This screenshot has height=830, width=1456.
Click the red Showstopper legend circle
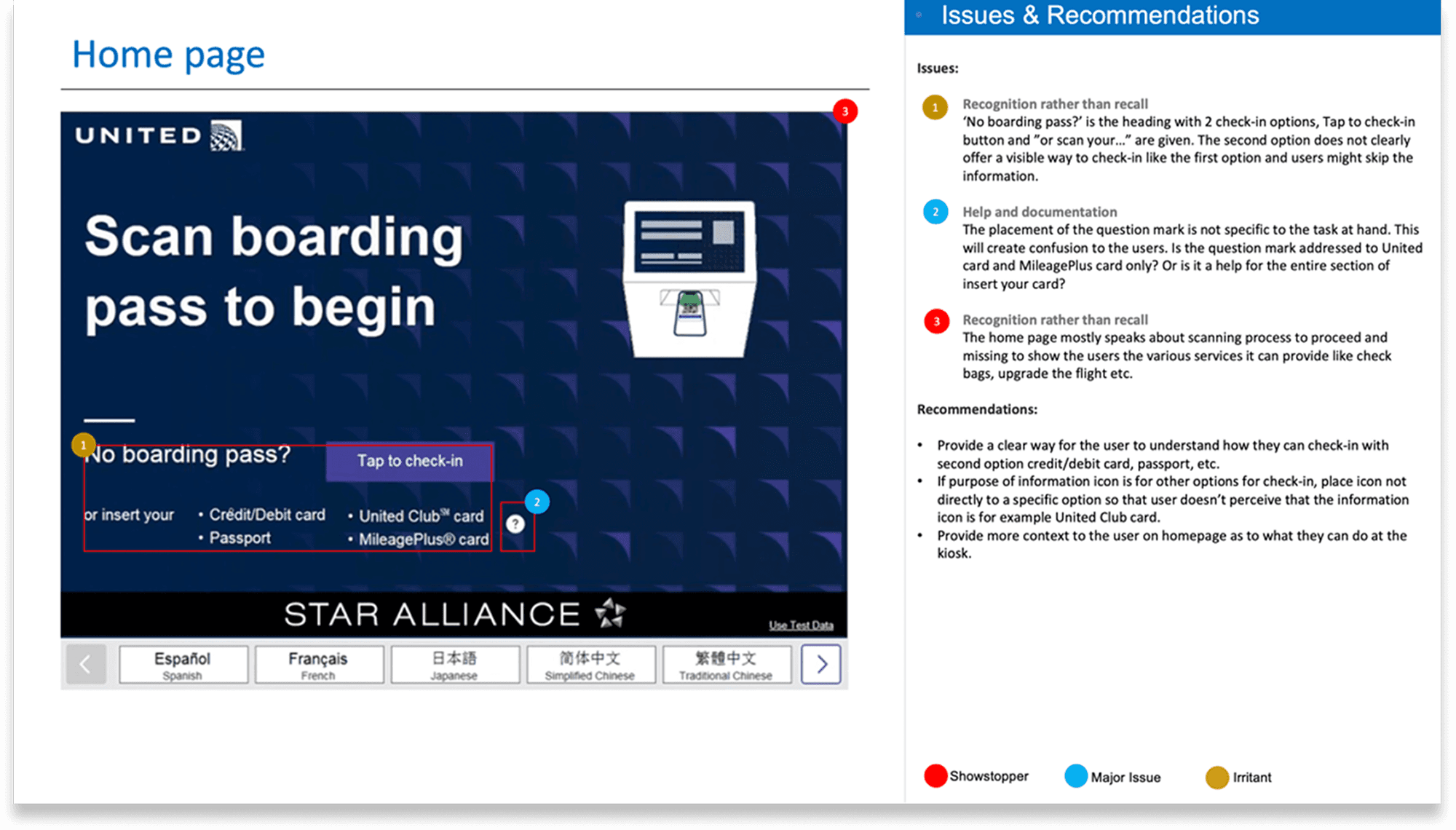[x=935, y=776]
